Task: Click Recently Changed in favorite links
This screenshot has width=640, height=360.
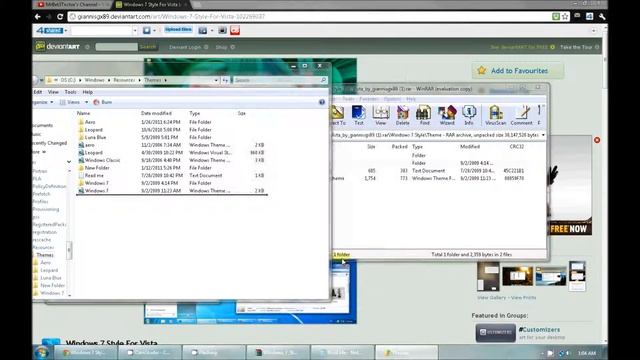Action: point(50,143)
